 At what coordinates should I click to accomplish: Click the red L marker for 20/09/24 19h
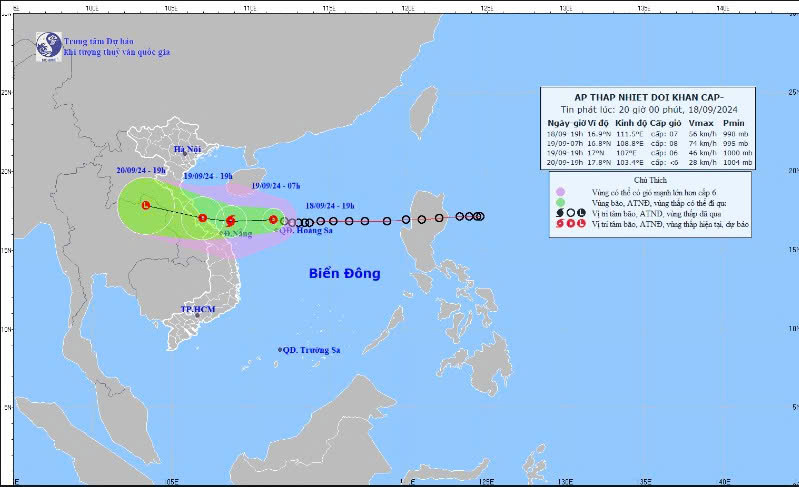[x=146, y=205]
